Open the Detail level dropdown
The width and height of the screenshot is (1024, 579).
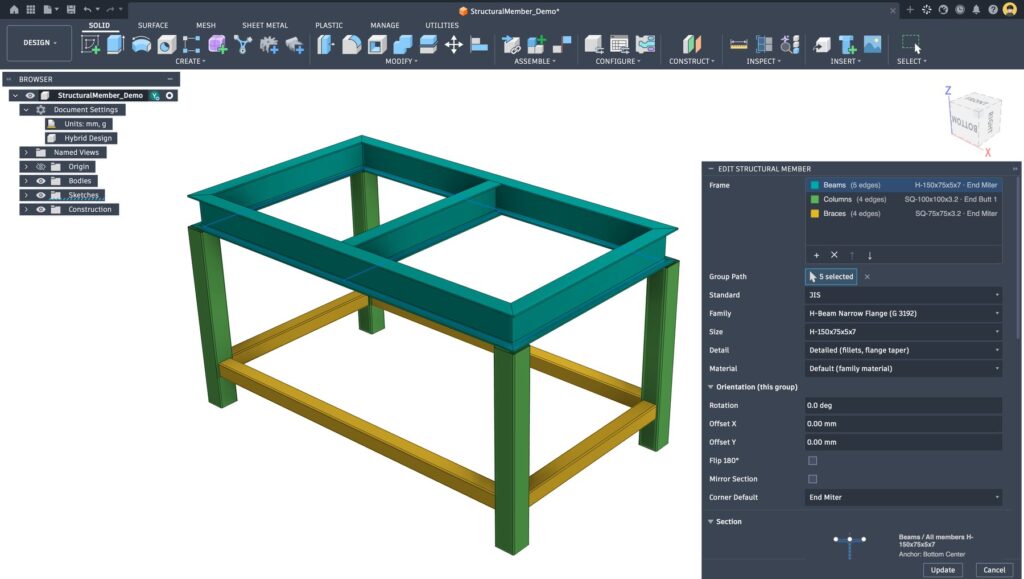click(x=903, y=350)
